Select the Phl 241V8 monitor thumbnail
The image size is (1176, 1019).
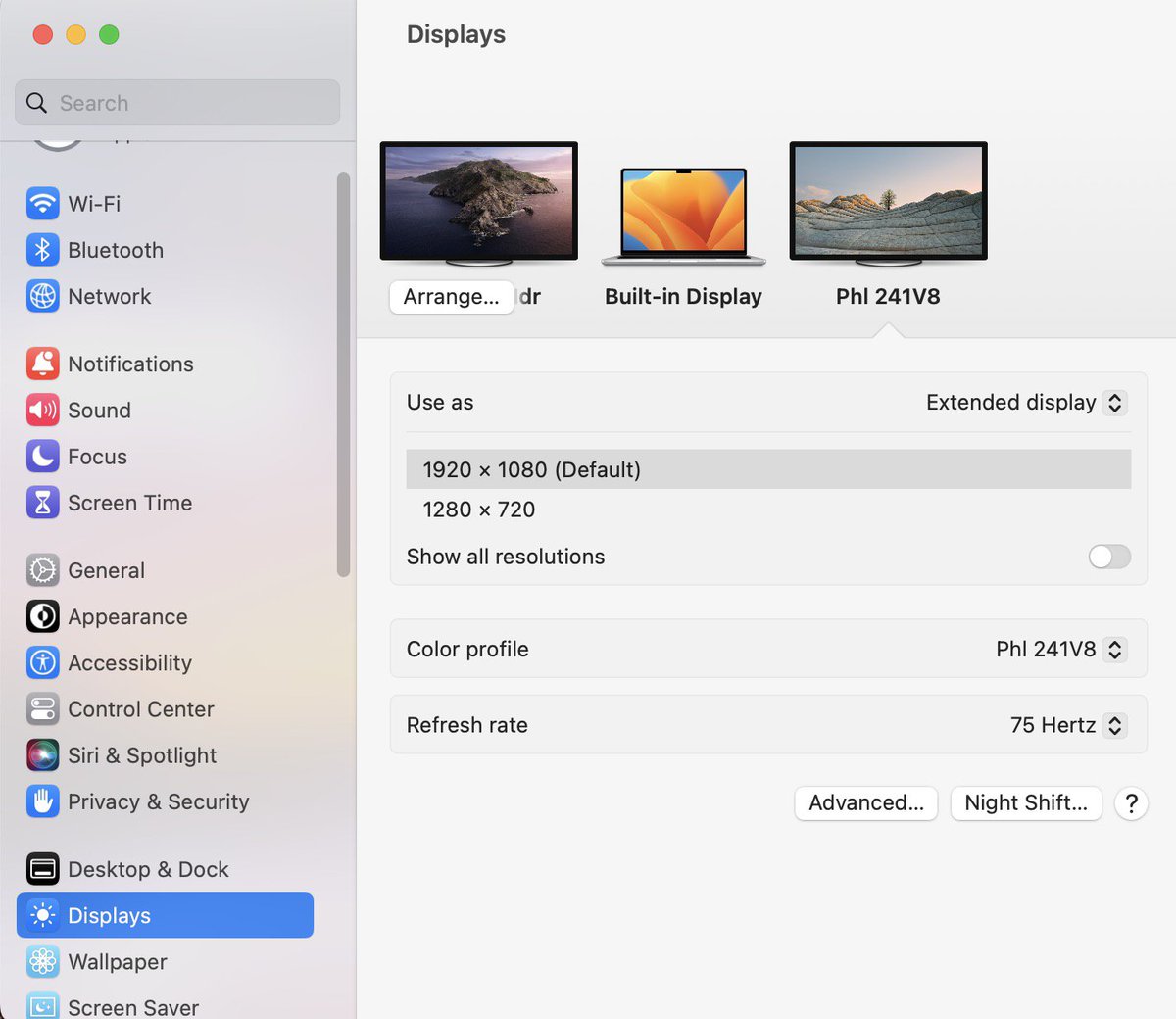point(888,204)
